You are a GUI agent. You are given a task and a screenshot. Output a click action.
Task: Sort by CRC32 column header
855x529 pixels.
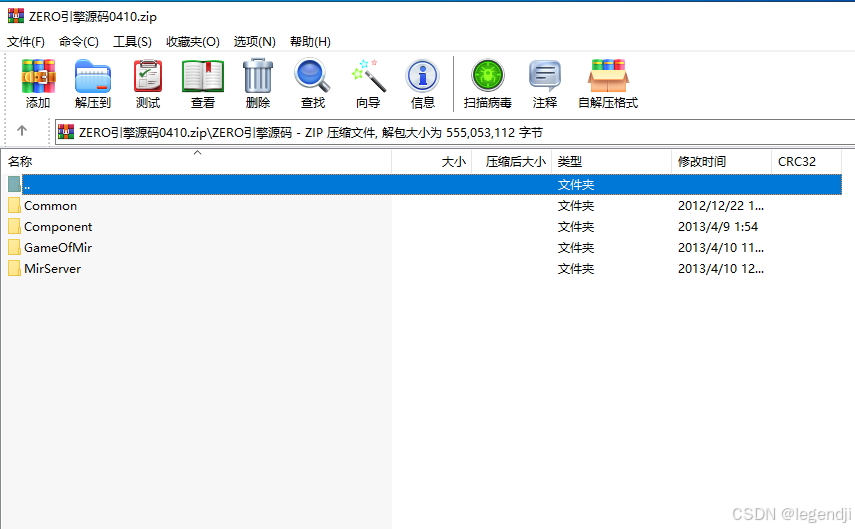(806, 161)
